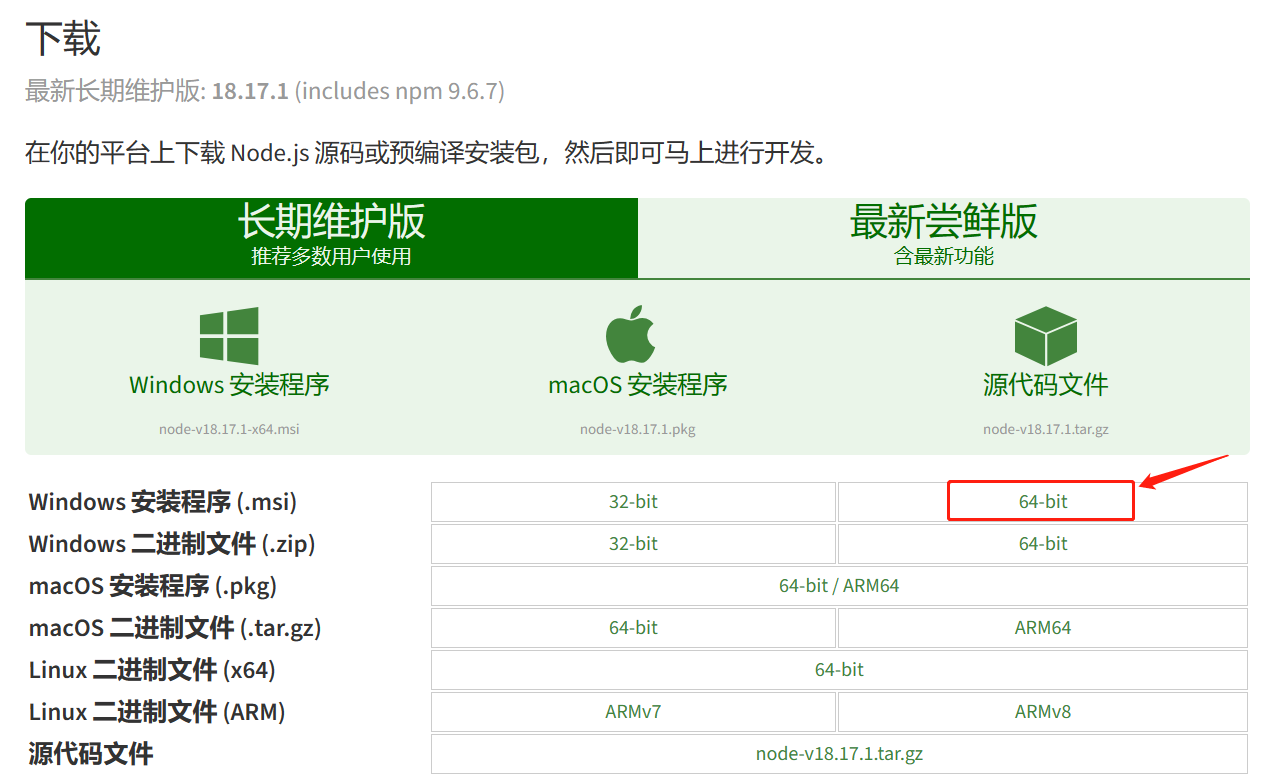Download macOS .tar.gz 64-bit binary
The image size is (1273, 780).
[633, 628]
